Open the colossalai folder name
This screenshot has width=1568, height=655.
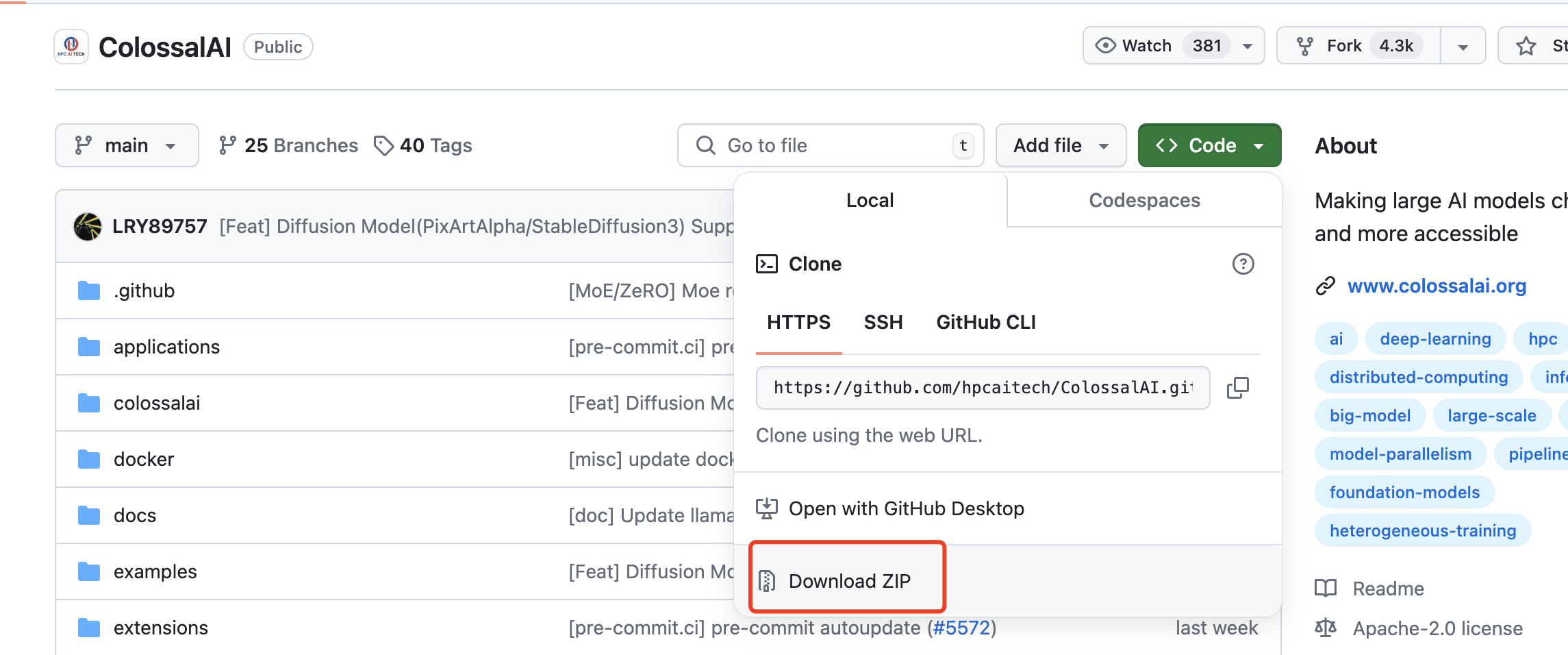pyautogui.click(x=157, y=403)
